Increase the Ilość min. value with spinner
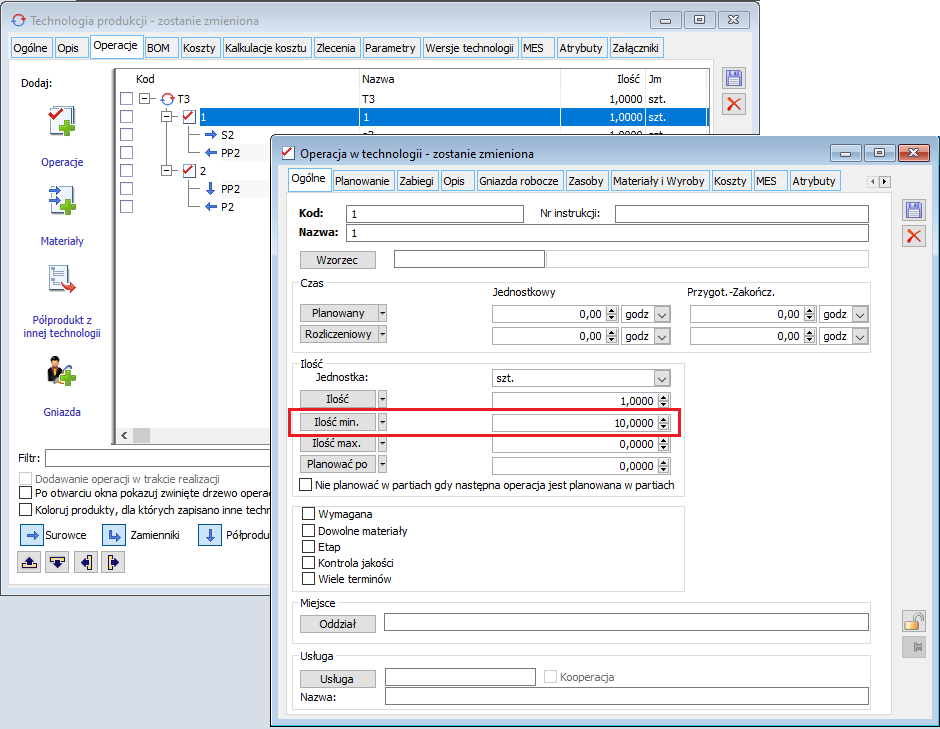Viewport: 940px width, 729px height. point(664,419)
